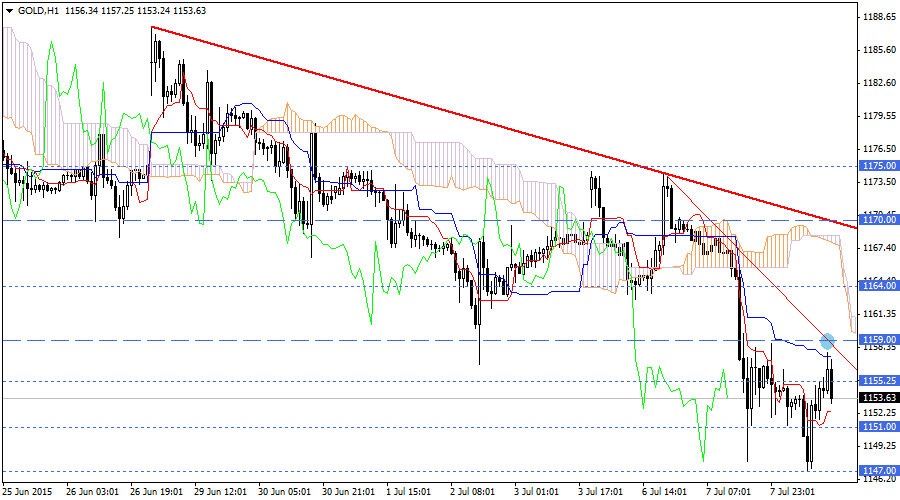This screenshot has width=900, height=500.
Task: Click the 2 Jul 08:01 time axis label
Action: 472,492
